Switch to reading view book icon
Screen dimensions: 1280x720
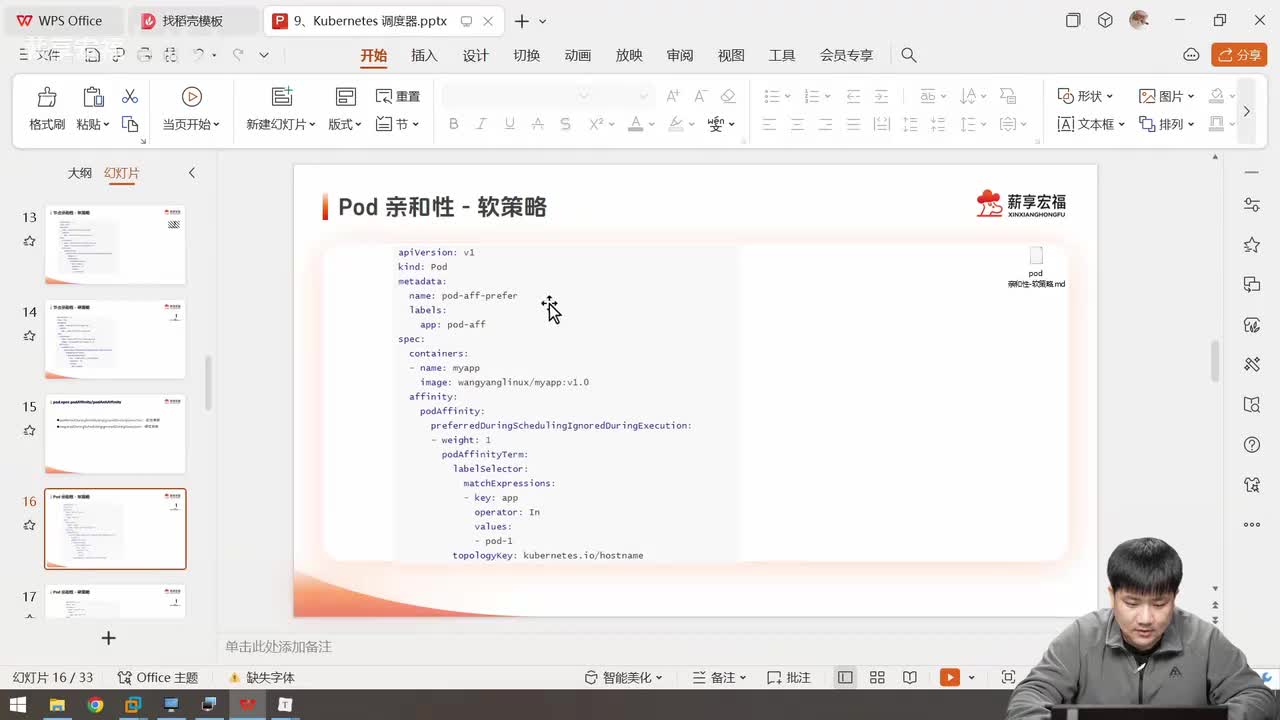click(910, 678)
